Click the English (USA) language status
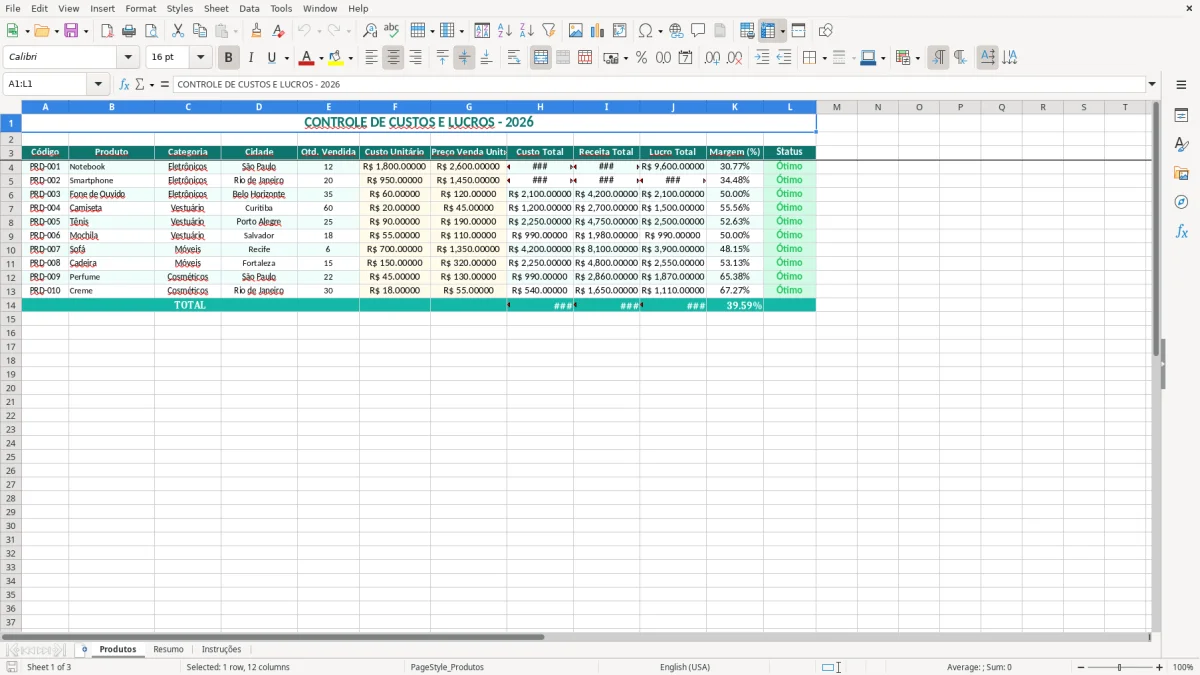1200x675 pixels. pyautogui.click(x=685, y=667)
